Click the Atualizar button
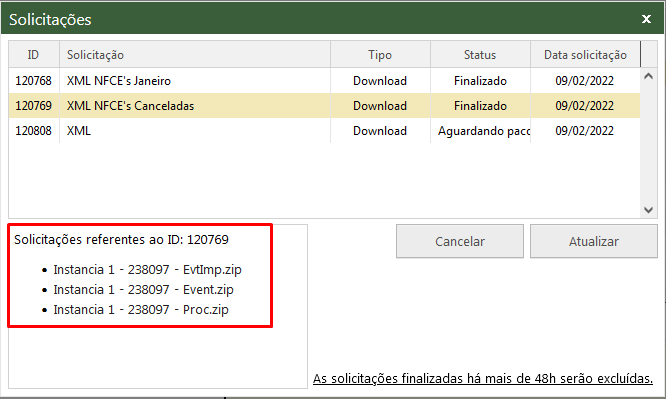666x399 pixels. click(593, 241)
